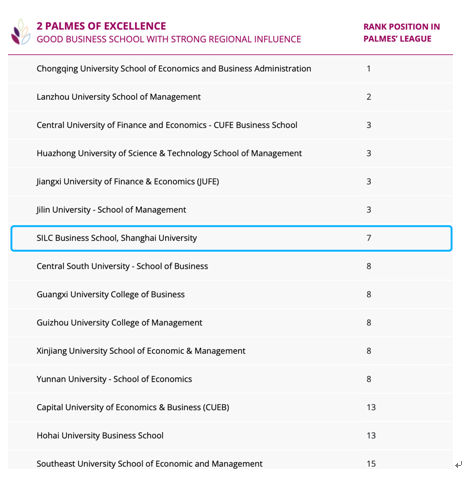Viewport: 464px width, 484px height.
Task: Open Hohai University Business School row
Action: pyautogui.click(x=230, y=436)
